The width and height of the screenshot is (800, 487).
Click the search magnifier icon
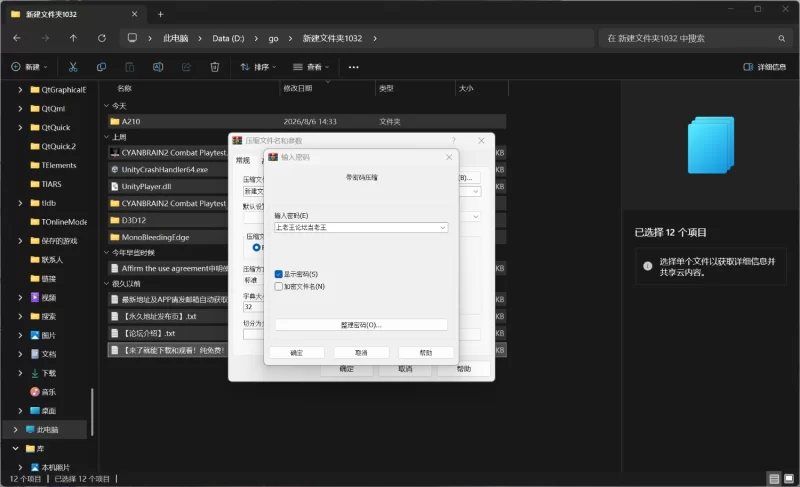[x=782, y=38]
